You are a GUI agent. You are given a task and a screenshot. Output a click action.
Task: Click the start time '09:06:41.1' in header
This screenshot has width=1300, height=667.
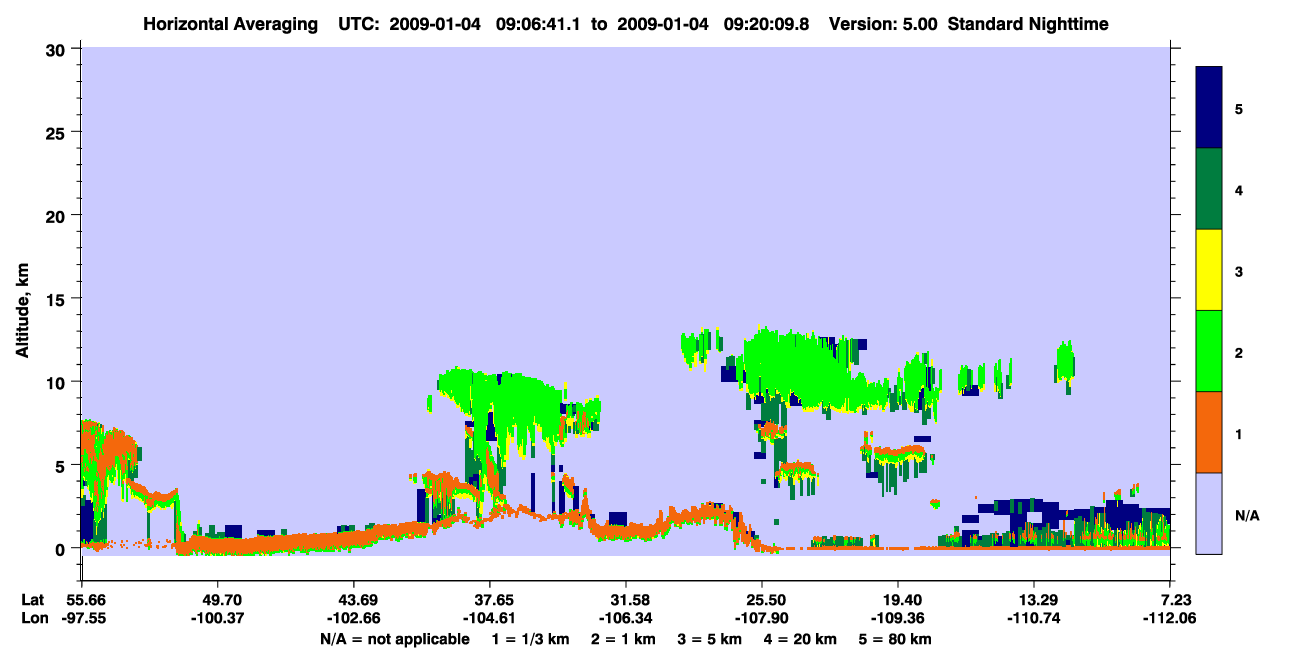click(x=536, y=24)
